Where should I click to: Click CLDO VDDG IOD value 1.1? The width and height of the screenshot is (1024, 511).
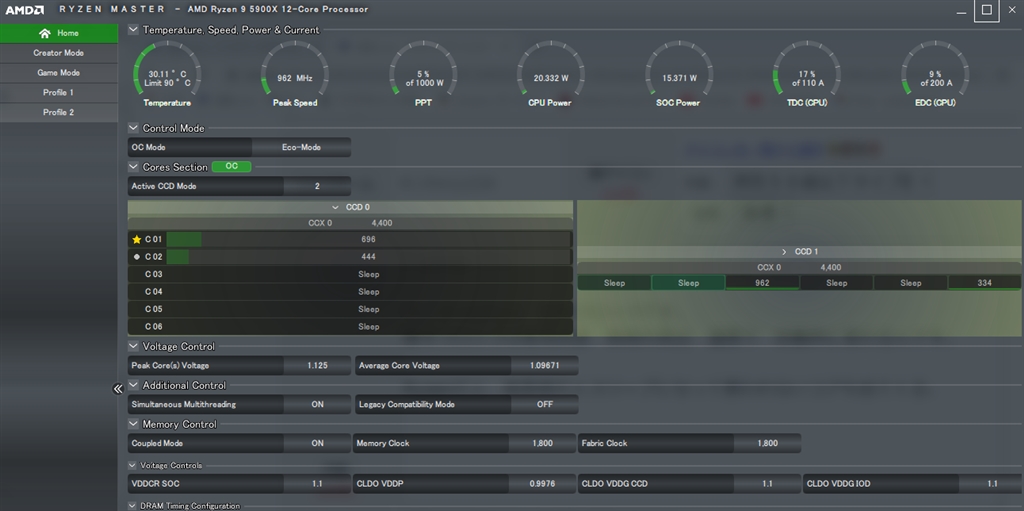click(992, 484)
